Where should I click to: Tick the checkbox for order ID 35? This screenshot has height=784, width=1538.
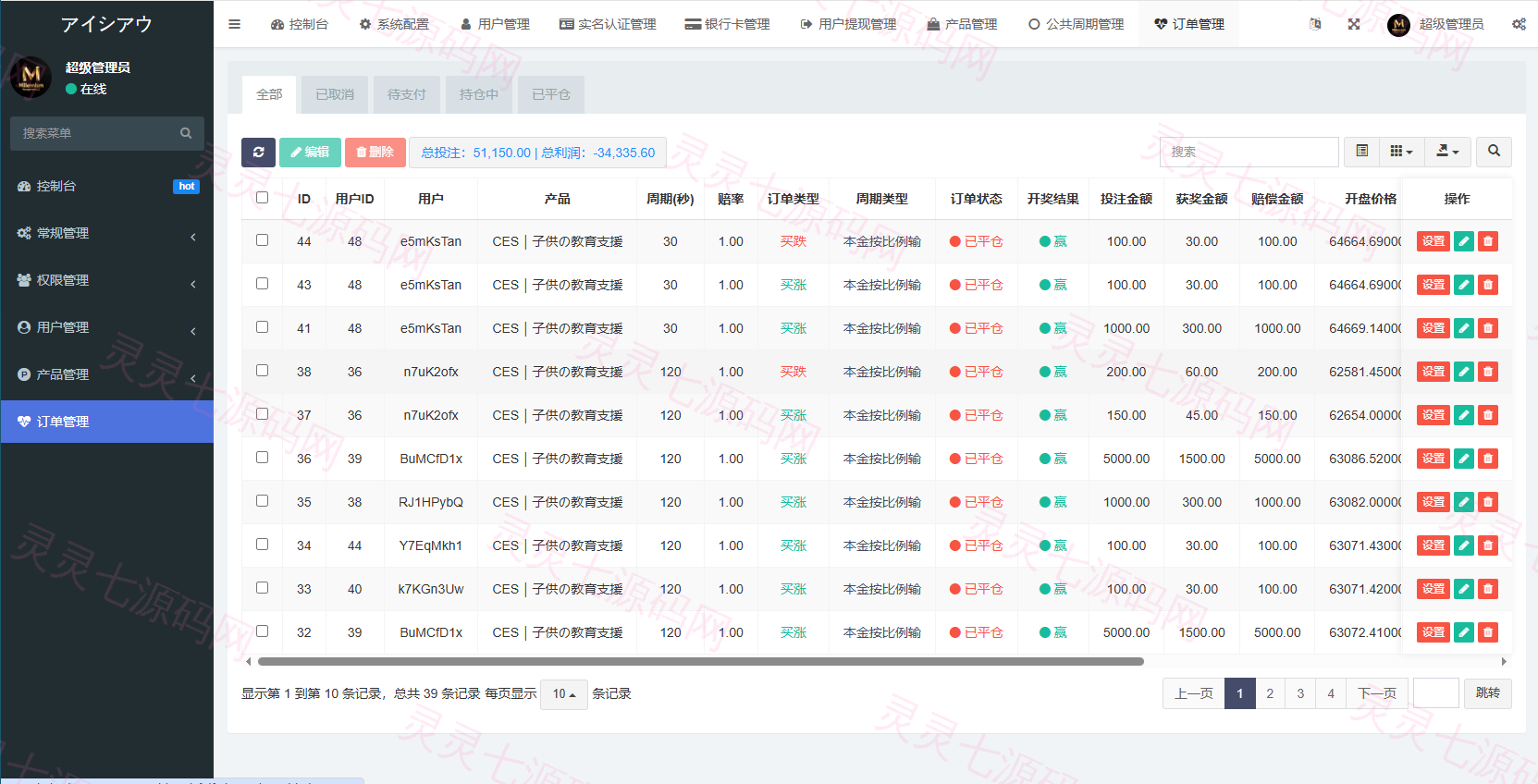point(263,501)
